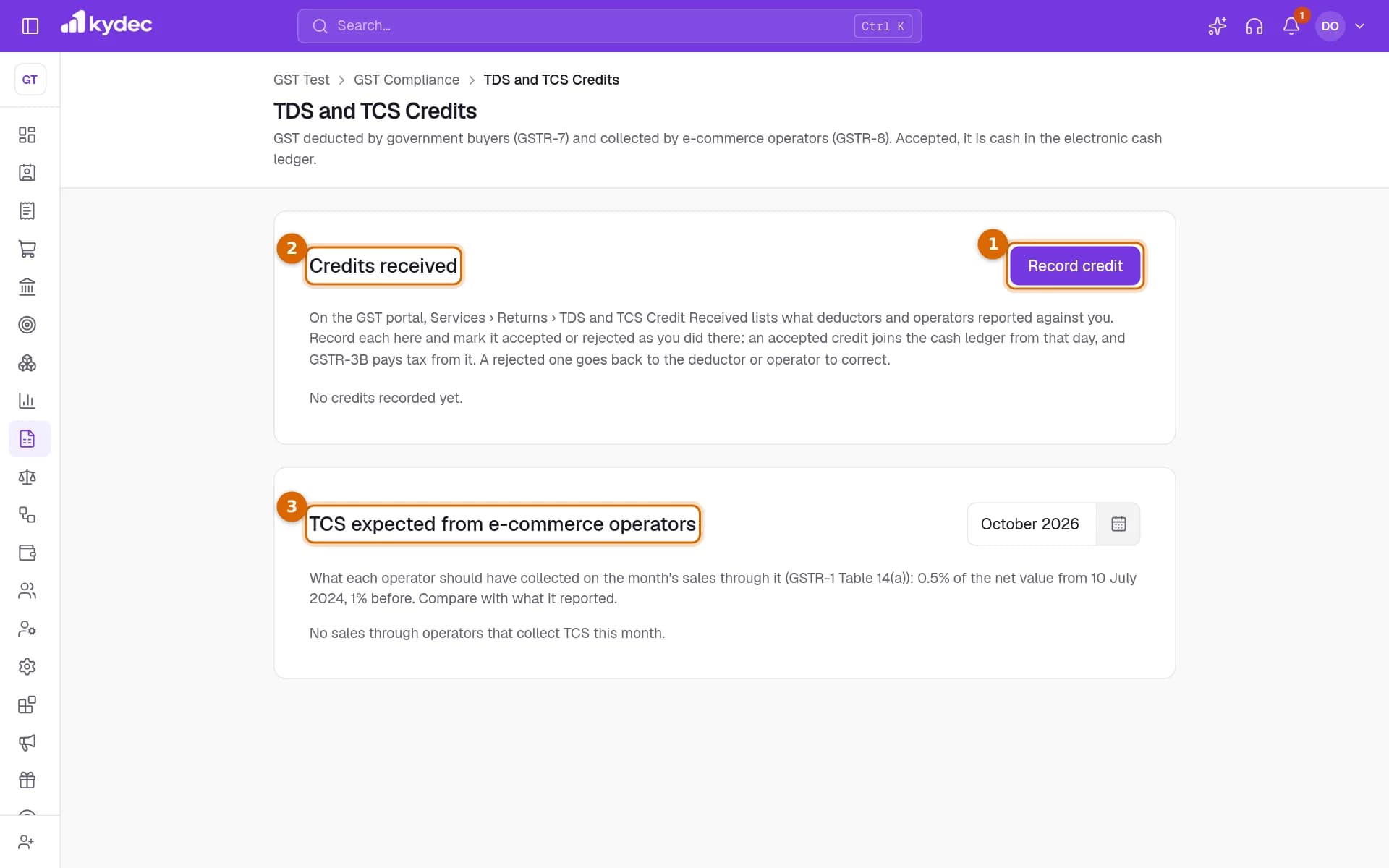Open the gift icon in sidebar
This screenshot has width=1389, height=868.
(x=27, y=780)
